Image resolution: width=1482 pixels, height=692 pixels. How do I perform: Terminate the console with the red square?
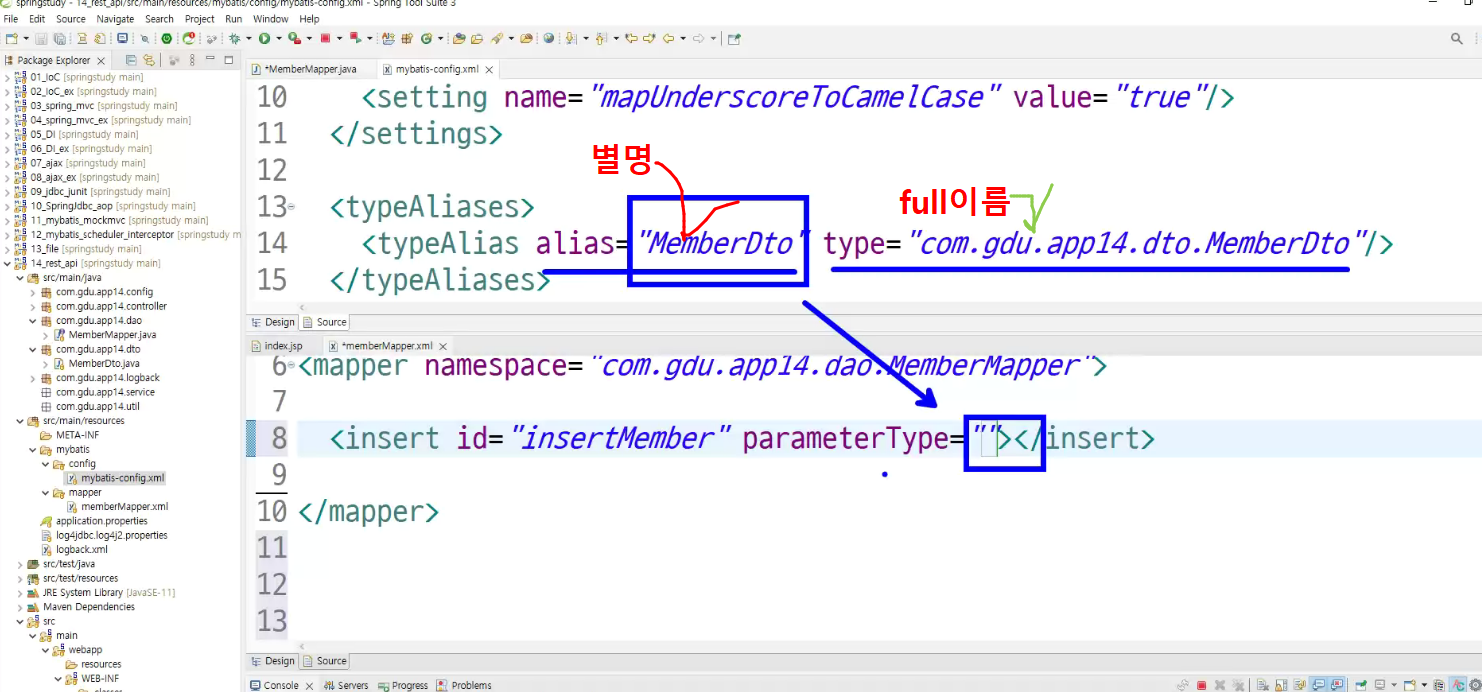[1202, 685]
